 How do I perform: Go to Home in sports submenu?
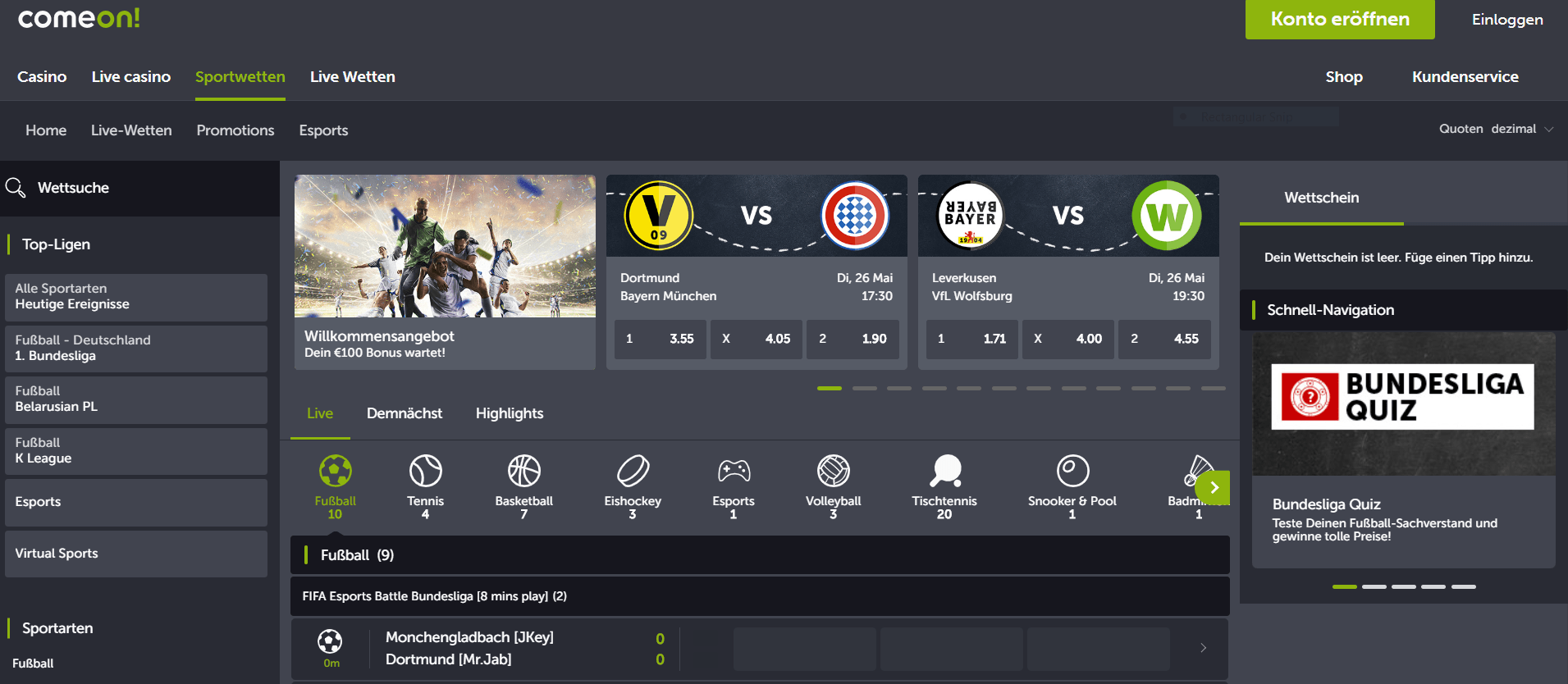tap(46, 130)
